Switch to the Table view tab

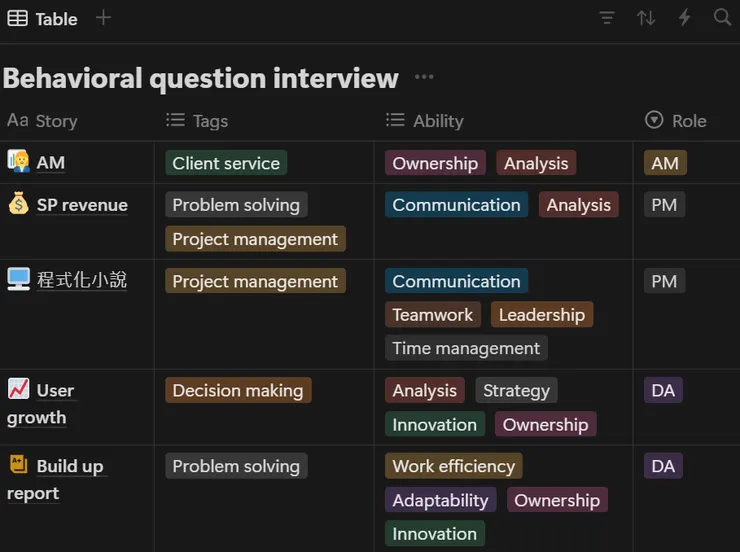[x=42, y=19]
